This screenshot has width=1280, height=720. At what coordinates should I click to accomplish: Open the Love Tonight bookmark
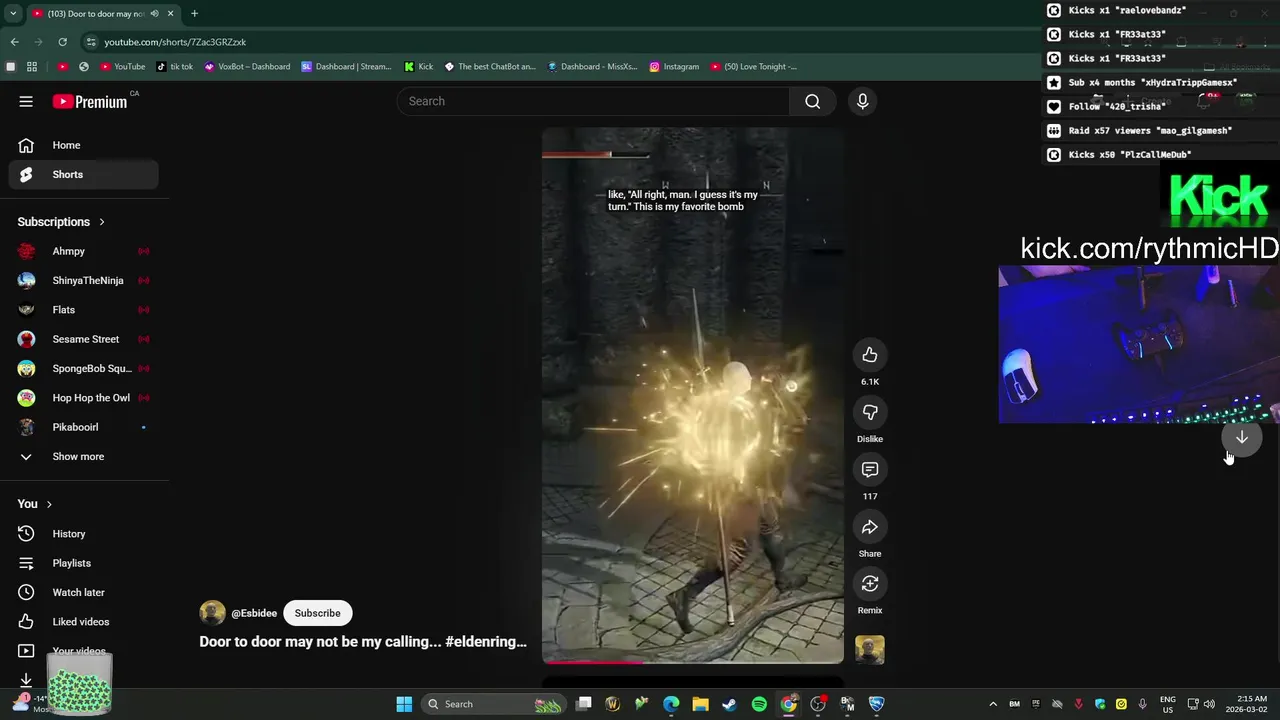click(x=754, y=67)
